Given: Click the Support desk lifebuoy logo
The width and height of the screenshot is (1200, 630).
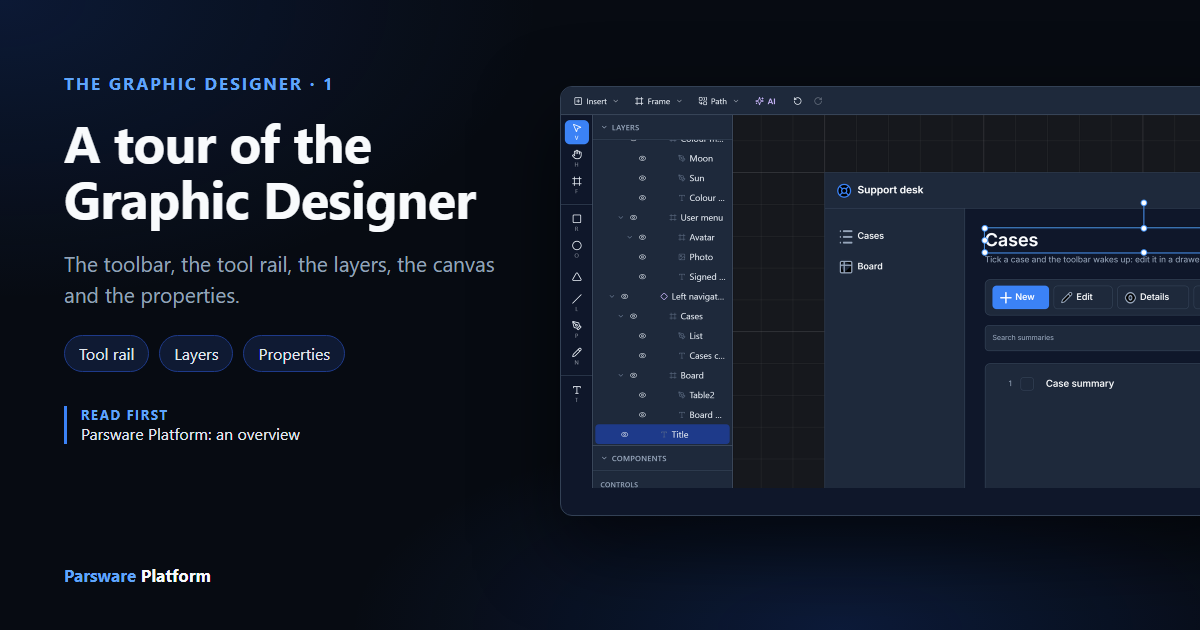Looking at the screenshot, I should coord(844,190).
